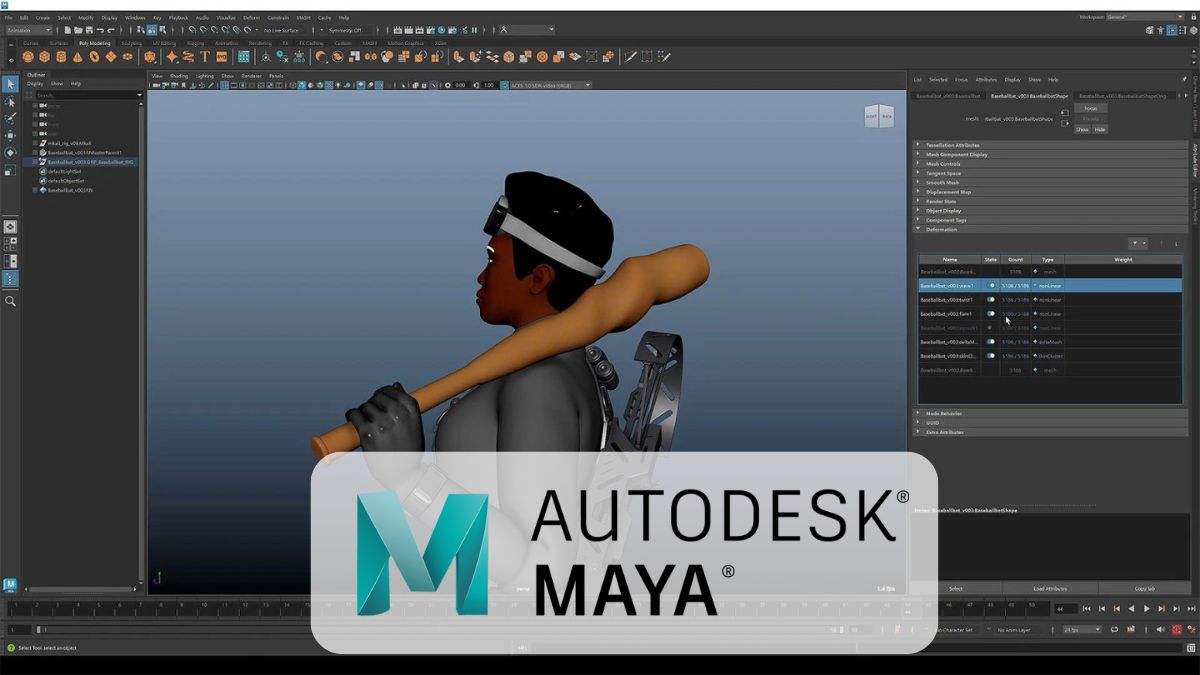Open the Animation menu set dropdown
This screenshot has width=1200, height=675.
[28, 30]
